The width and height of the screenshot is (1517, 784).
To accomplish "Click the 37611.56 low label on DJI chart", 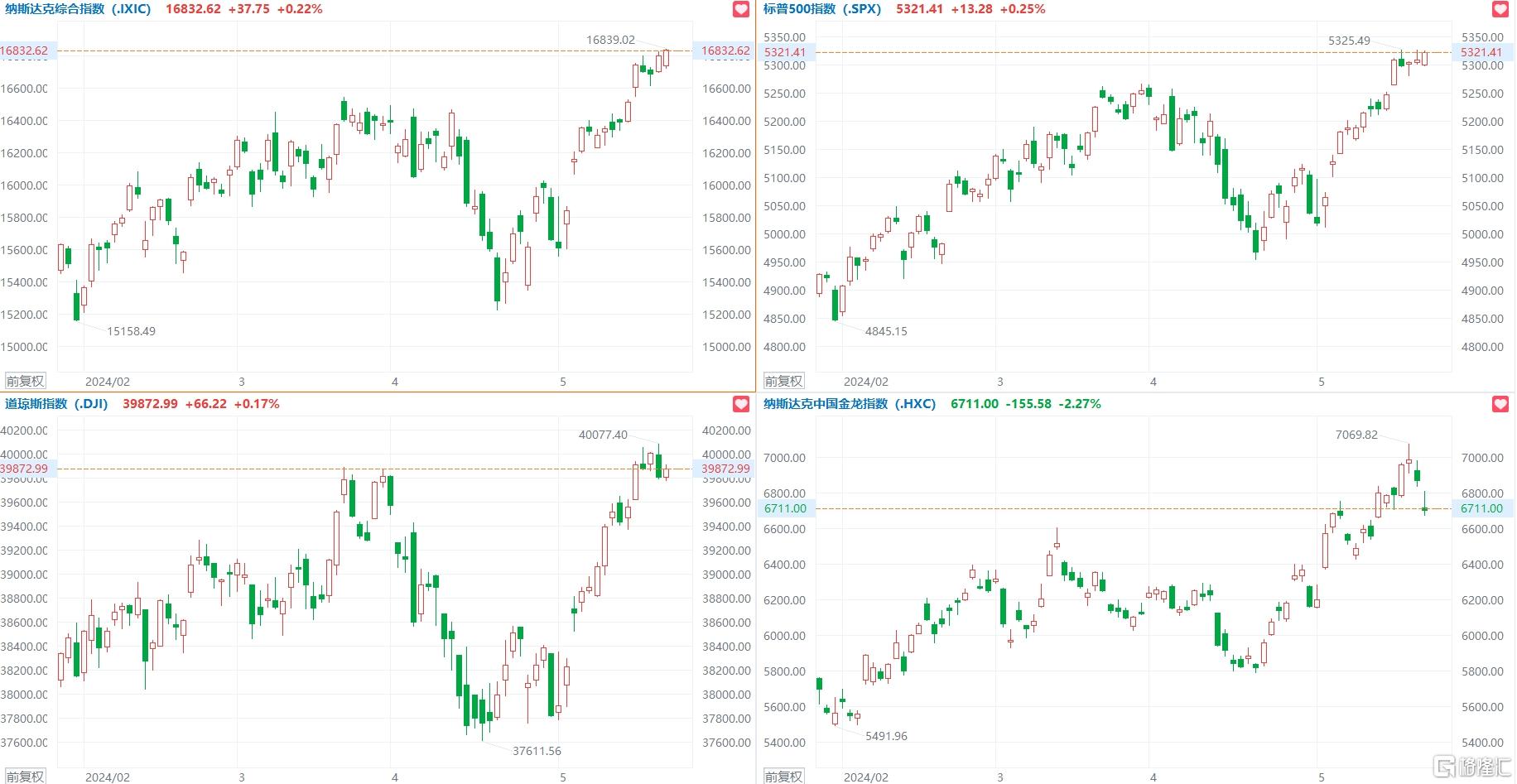I will pos(537,751).
